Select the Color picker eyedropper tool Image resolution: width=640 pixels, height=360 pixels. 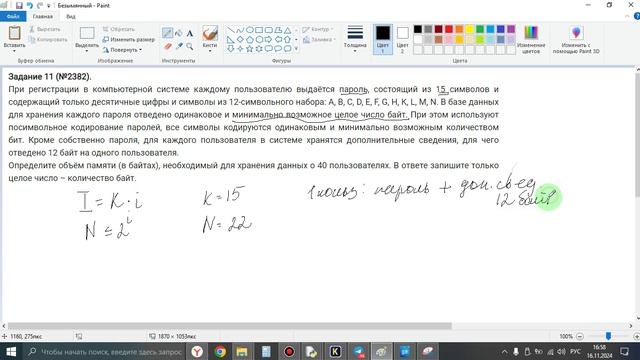coord(179,47)
